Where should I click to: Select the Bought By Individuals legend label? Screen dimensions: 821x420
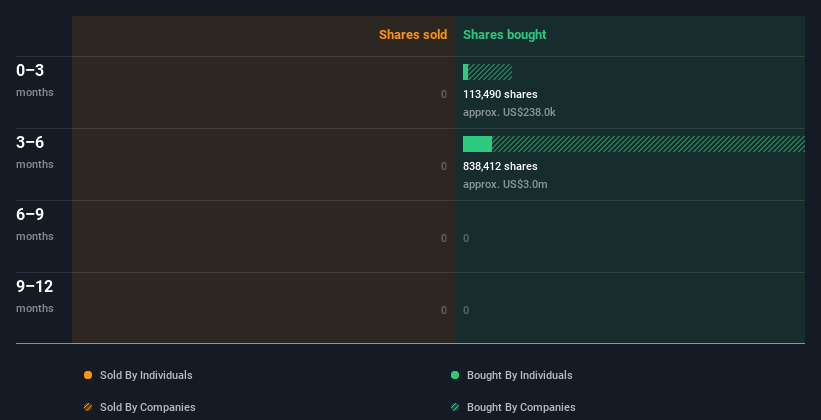pyautogui.click(x=519, y=375)
